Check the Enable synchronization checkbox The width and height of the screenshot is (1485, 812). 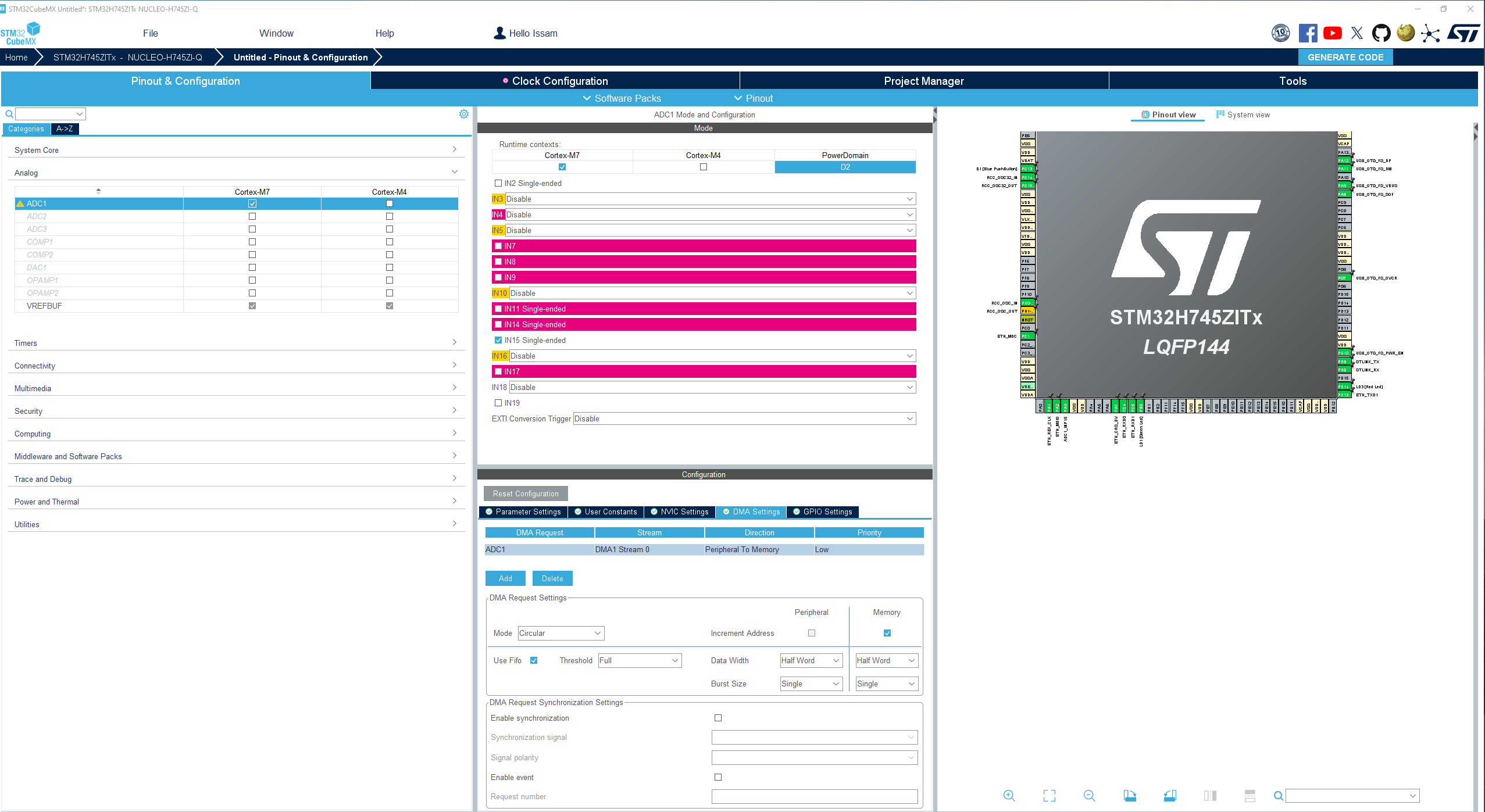[x=718, y=718]
